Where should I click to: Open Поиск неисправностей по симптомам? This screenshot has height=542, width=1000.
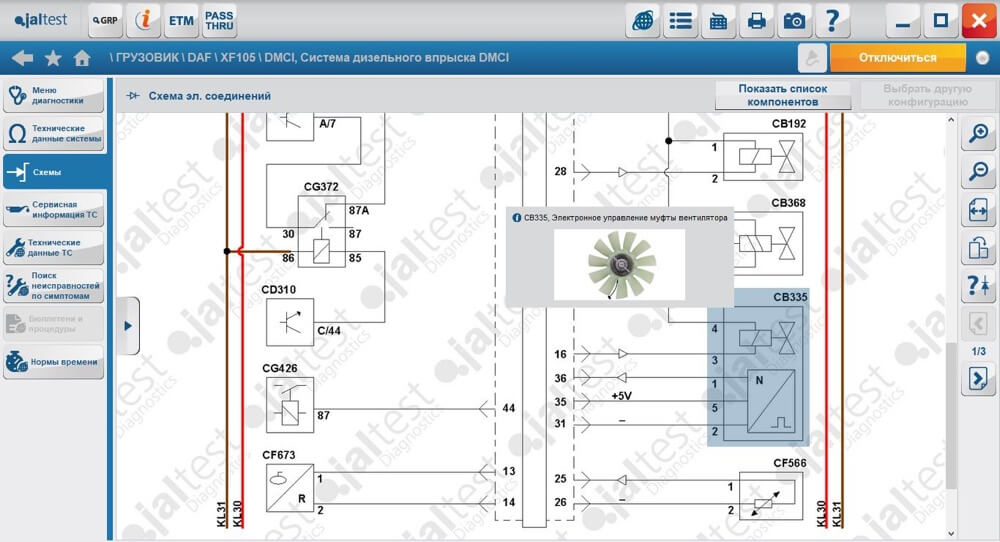(x=54, y=286)
